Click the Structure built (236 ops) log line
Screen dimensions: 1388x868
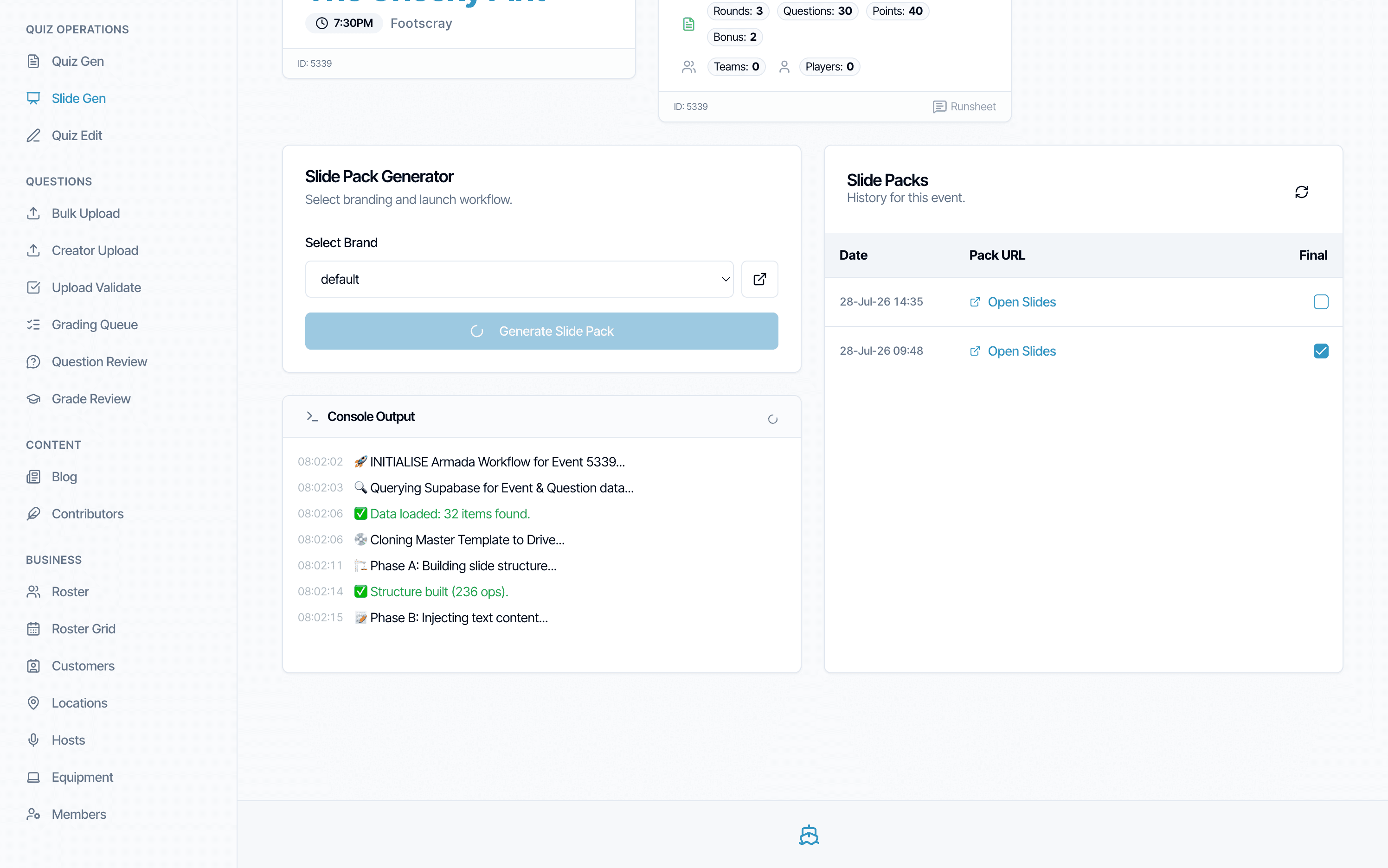(439, 592)
